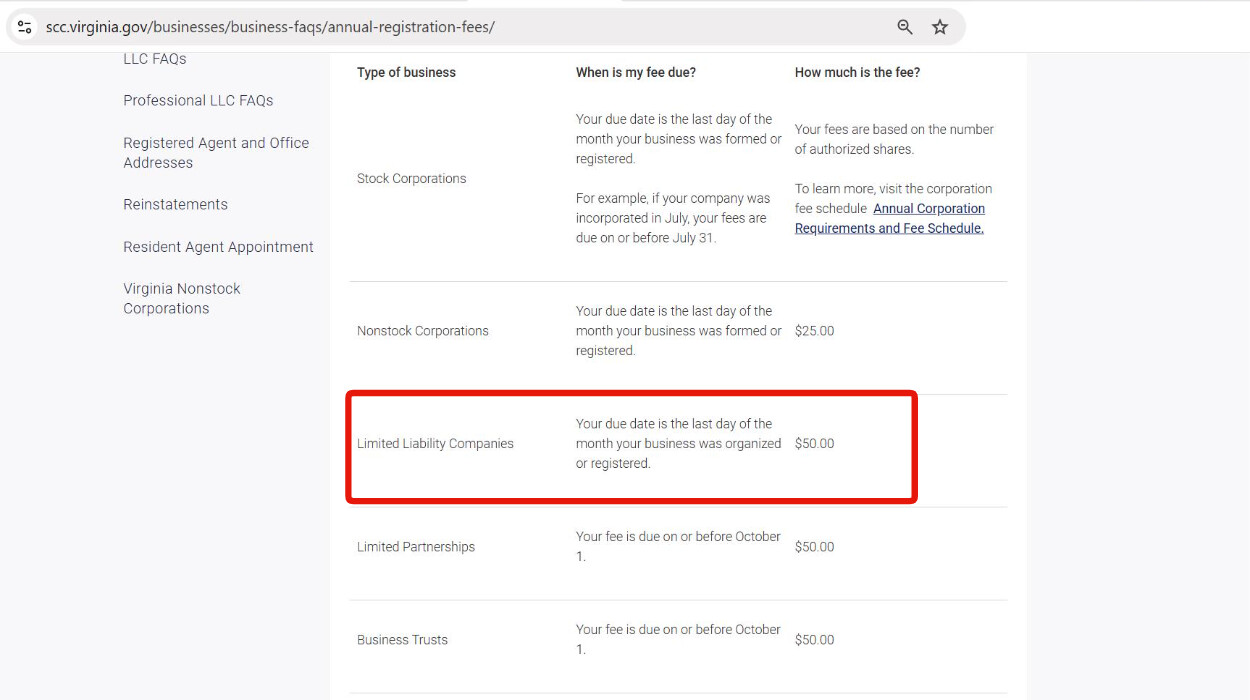
Task: Click the Nonstock Corporations $25.00 fee
Action: [x=814, y=331]
